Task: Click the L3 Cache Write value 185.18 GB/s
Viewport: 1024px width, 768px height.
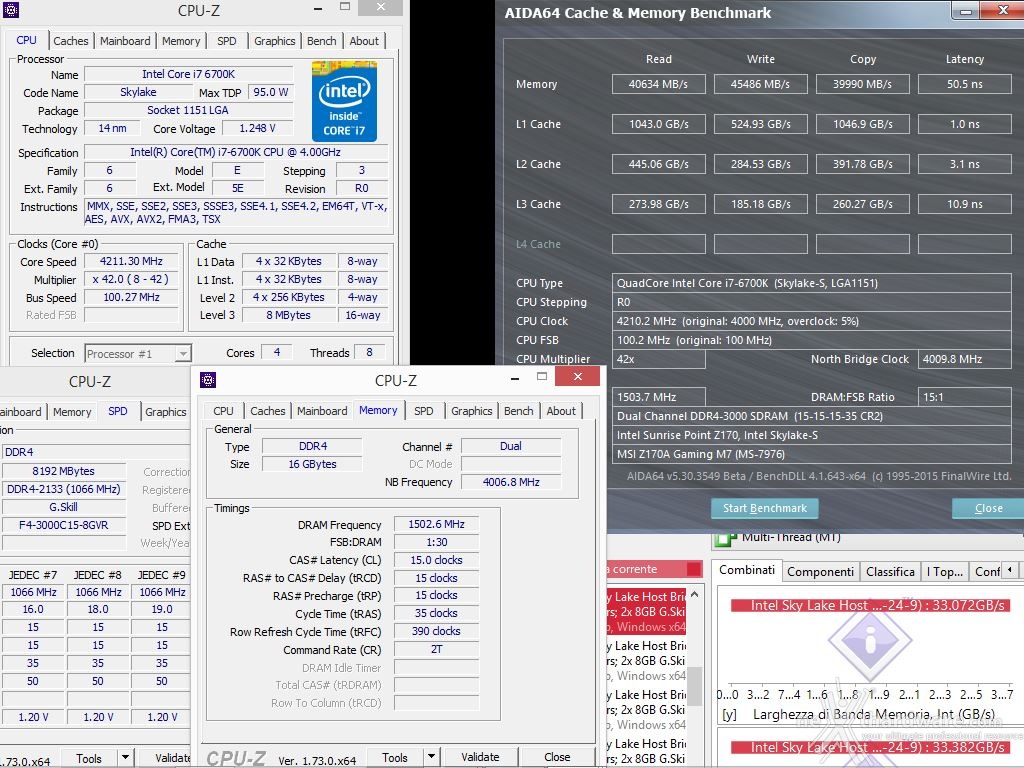Action: click(x=760, y=204)
